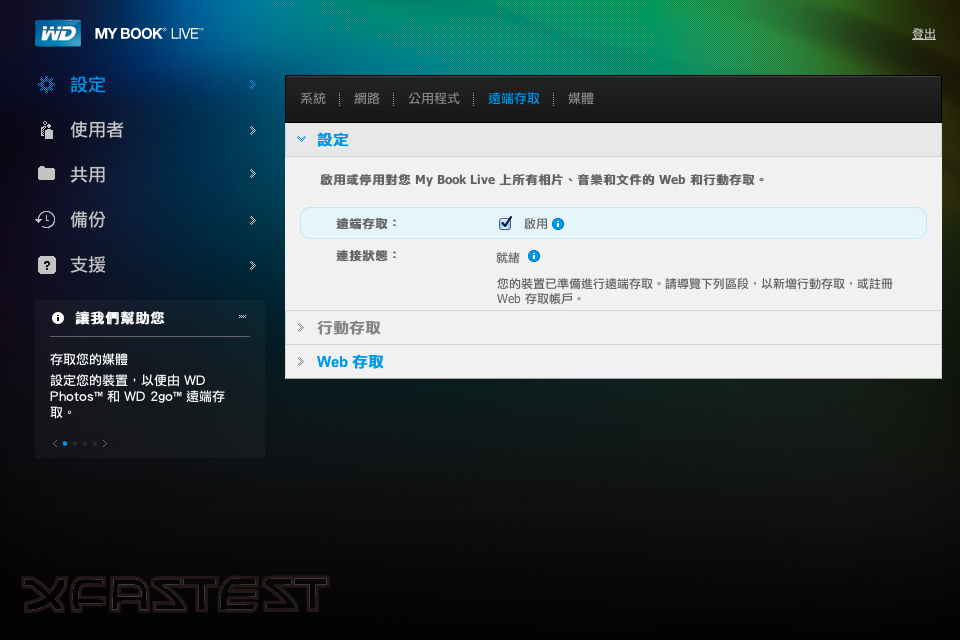
Task: Expand the Web 存取 section
Action: (x=350, y=362)
